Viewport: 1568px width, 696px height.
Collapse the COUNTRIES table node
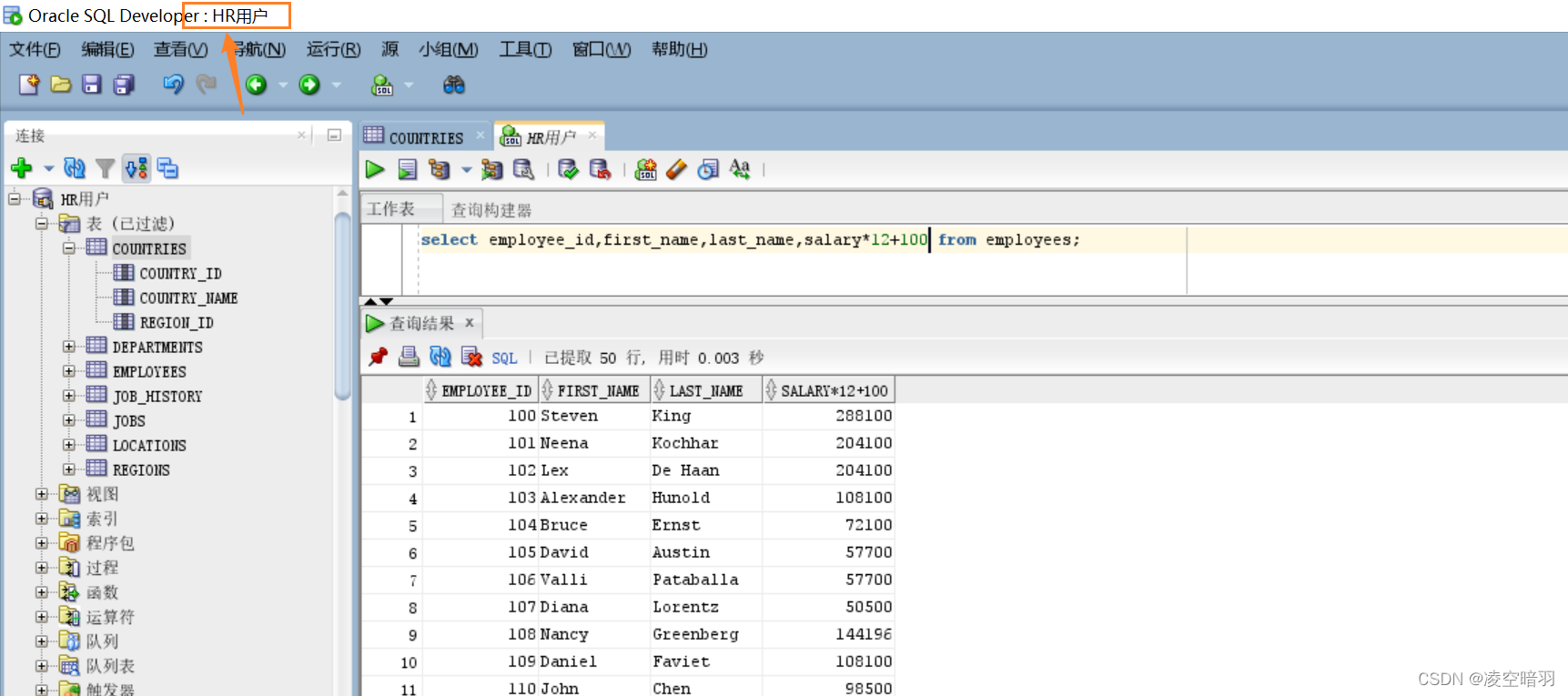coord(69,248)
